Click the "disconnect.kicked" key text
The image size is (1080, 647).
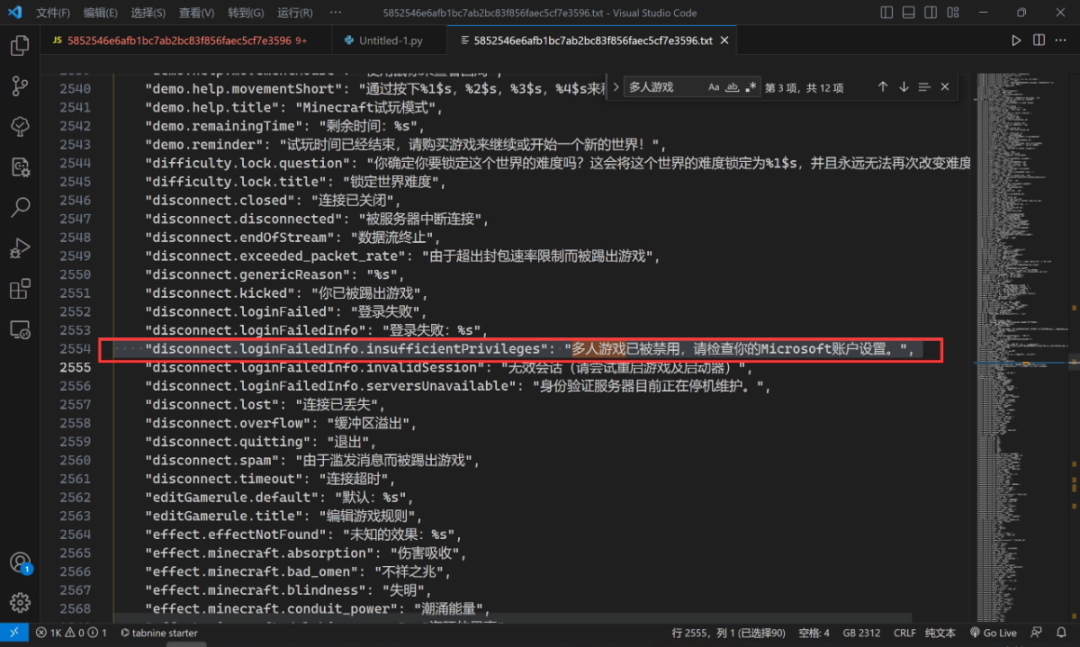point(220,293)
